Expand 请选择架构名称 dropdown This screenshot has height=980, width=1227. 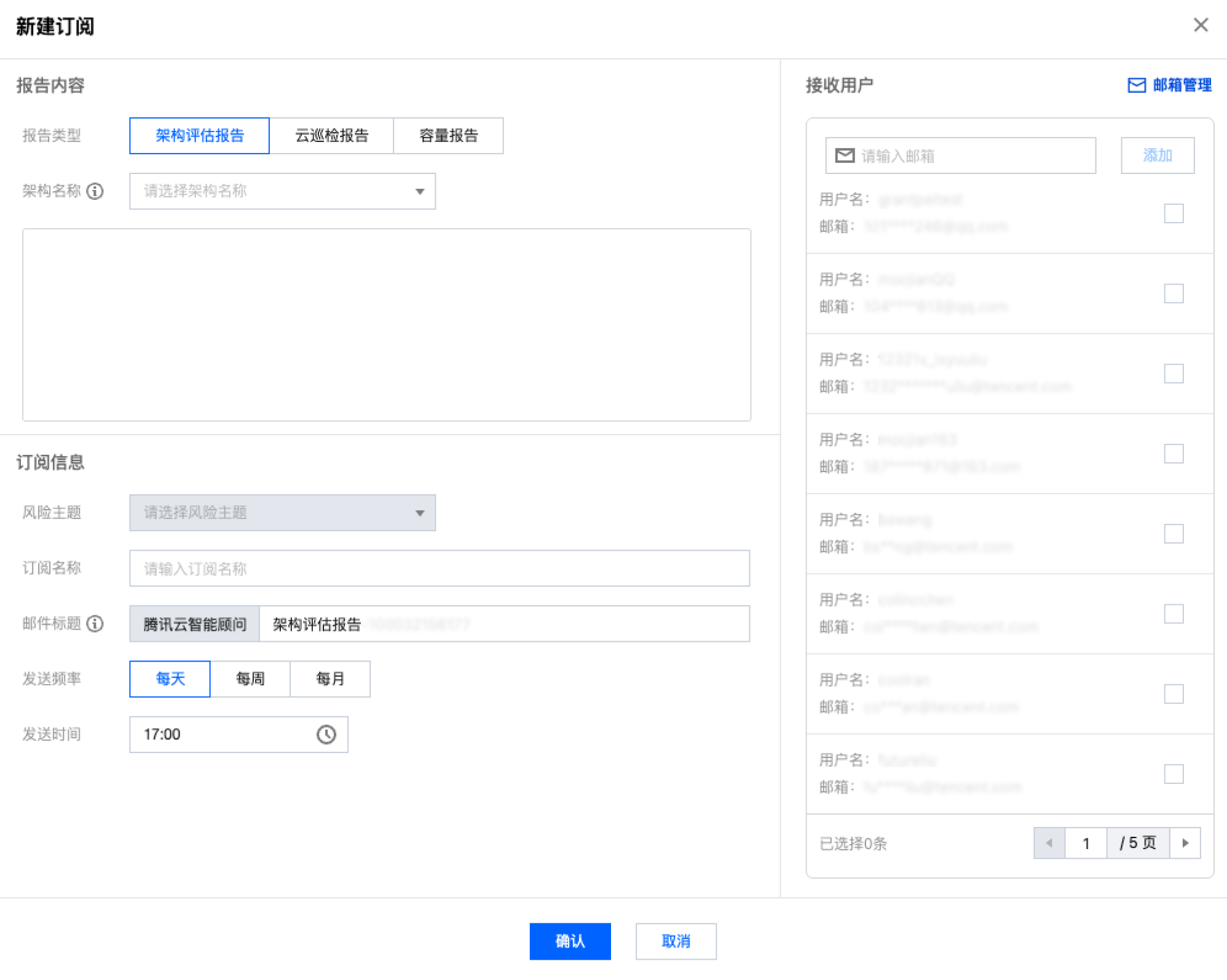282,191
